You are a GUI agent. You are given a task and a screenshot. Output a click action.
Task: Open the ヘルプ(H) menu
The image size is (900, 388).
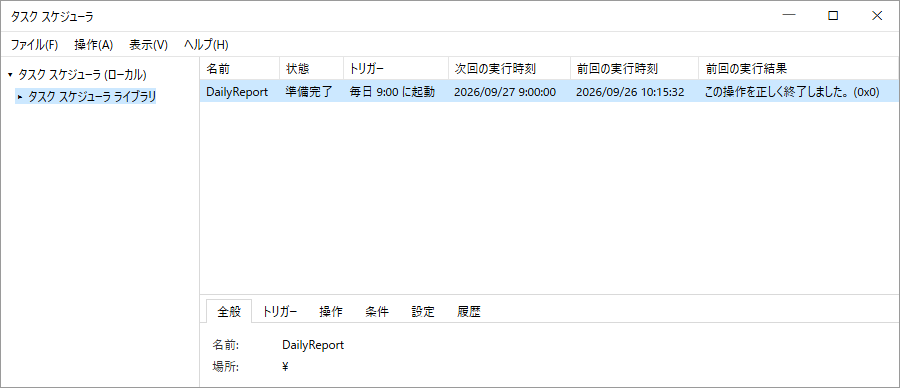tap(206, 45)
